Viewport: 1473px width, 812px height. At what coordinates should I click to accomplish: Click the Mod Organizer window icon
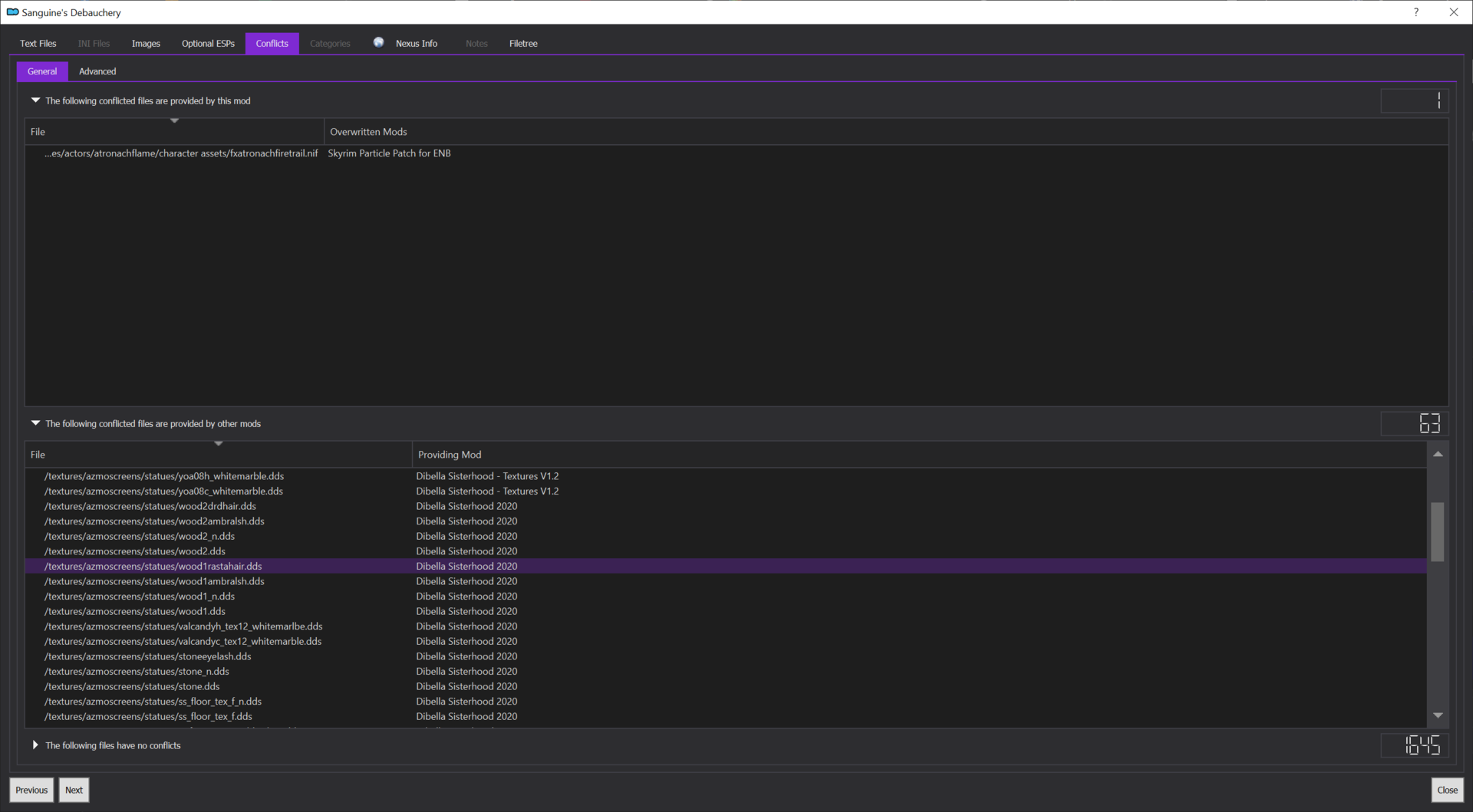pos(12,12)
